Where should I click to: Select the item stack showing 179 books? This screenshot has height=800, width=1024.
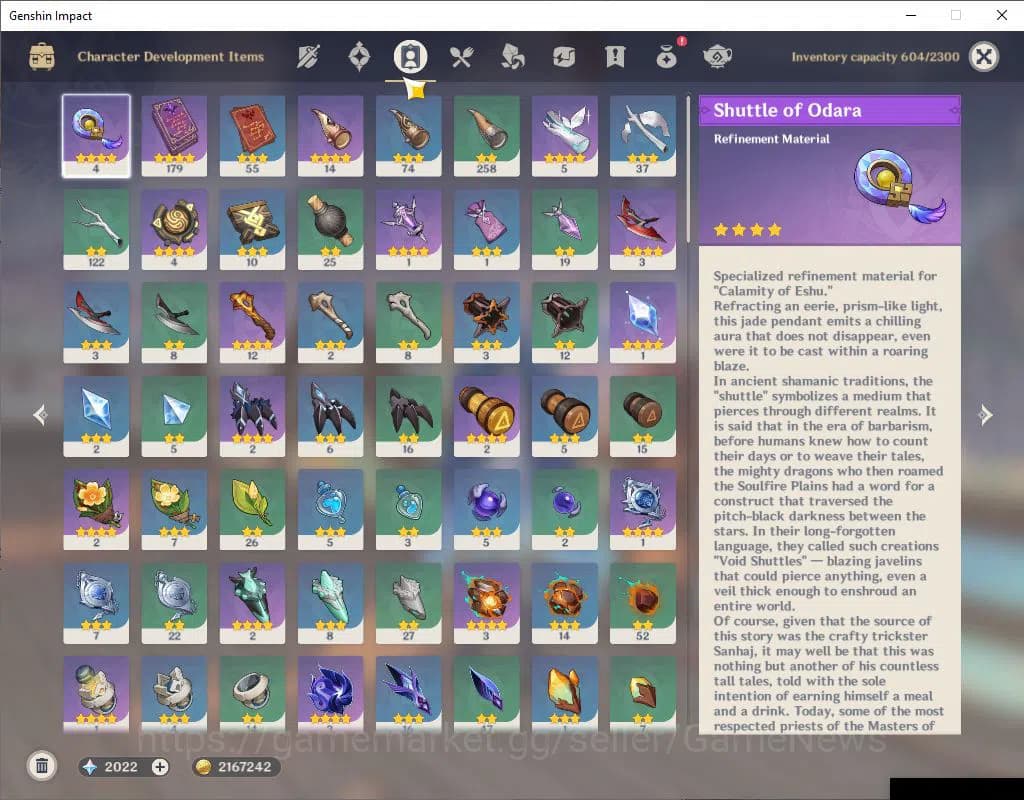tap(174, 135)
